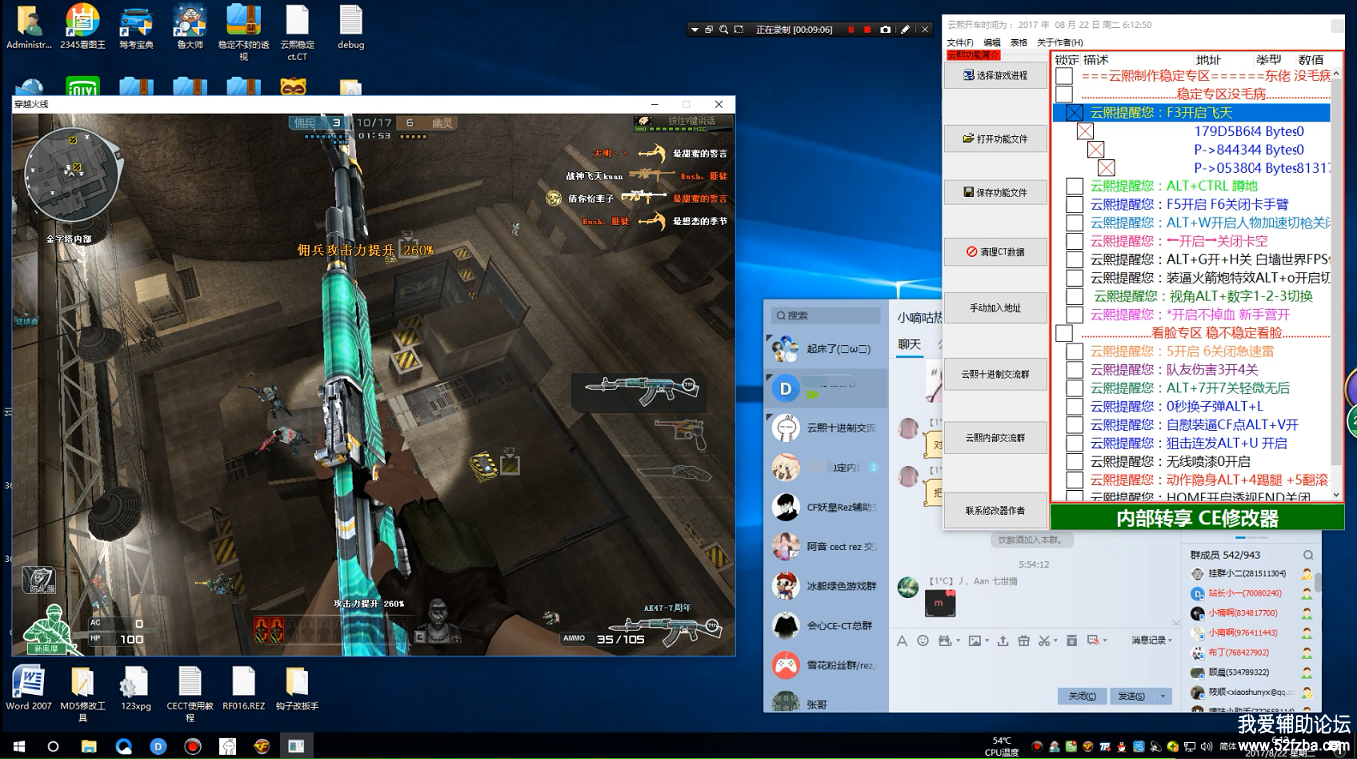Check the 0秒换子弹ALT+L checkbox
Image resolution: width=1357 pixels, height=759 pixels.
(1074, 406)
